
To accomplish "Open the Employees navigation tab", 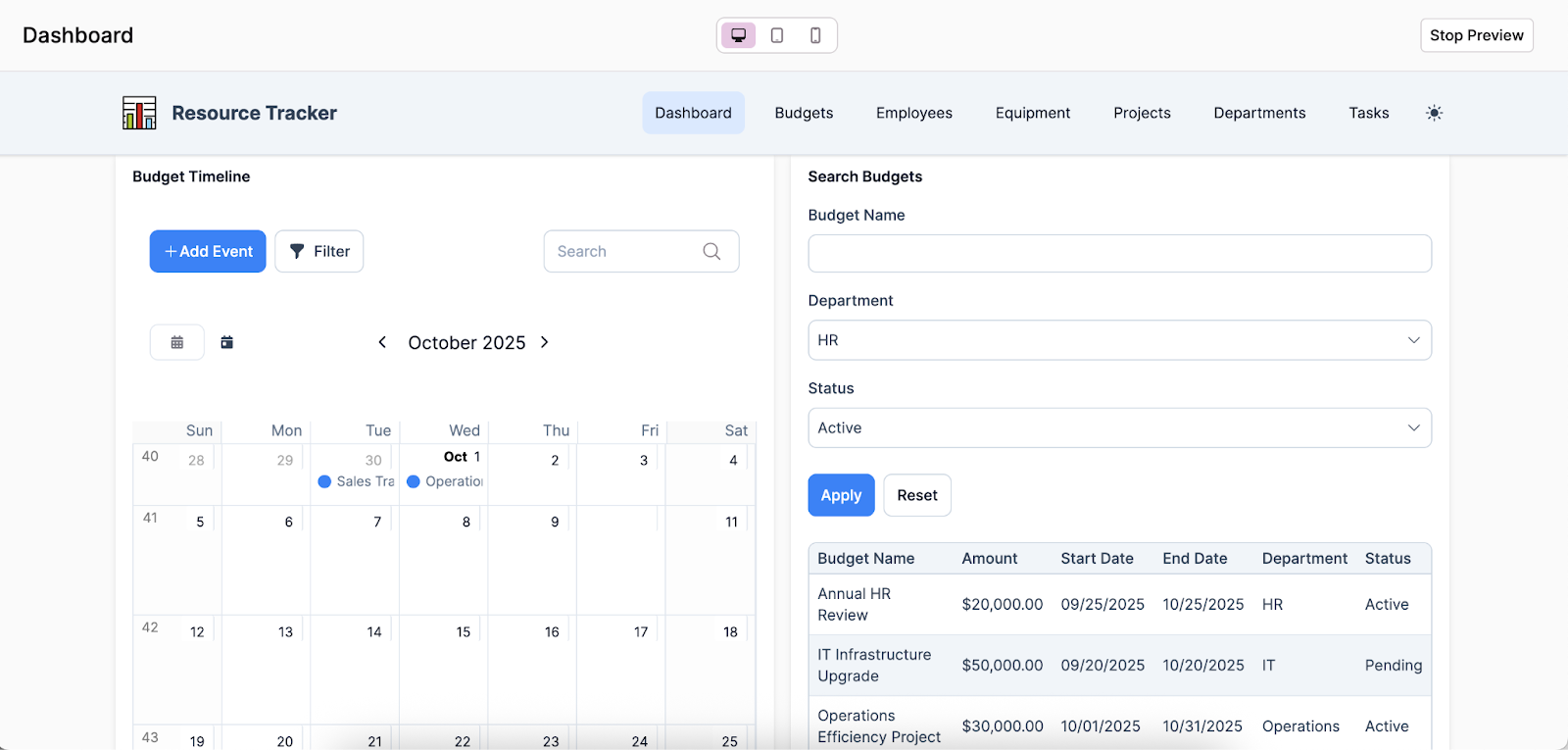I will [x=913, y=113].
